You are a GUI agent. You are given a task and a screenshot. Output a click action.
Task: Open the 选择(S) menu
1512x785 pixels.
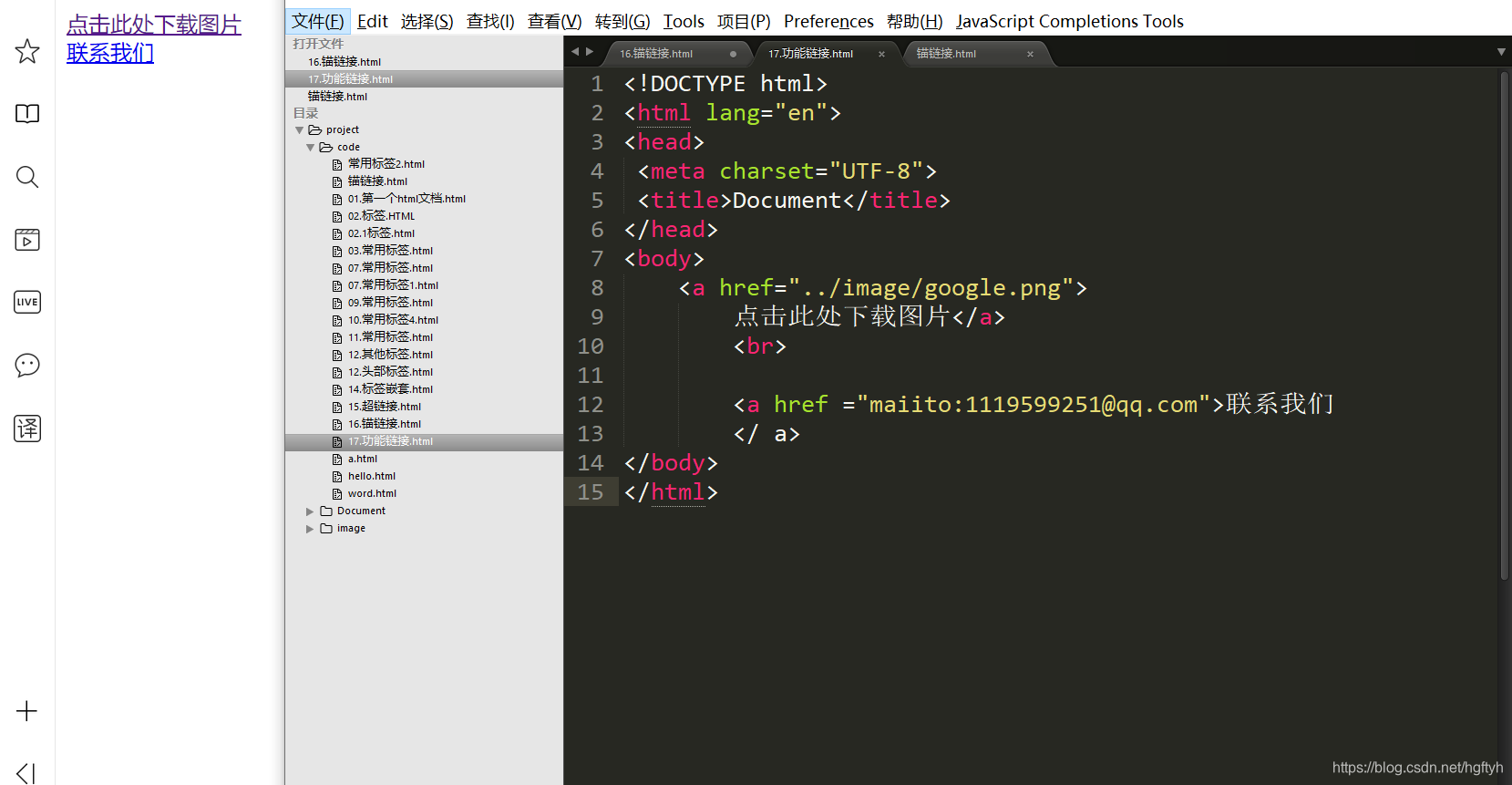[x=427, y=21]
